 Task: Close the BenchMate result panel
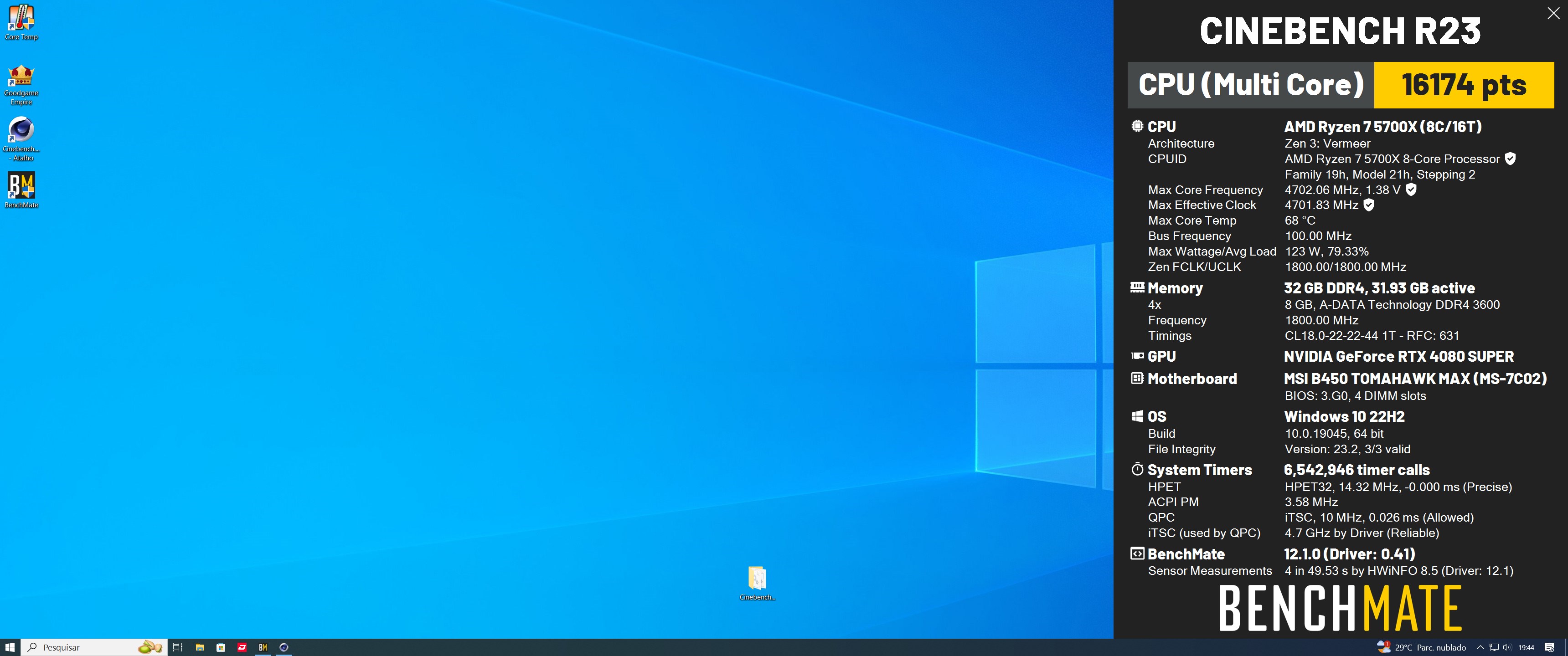tap(1553, 13)
